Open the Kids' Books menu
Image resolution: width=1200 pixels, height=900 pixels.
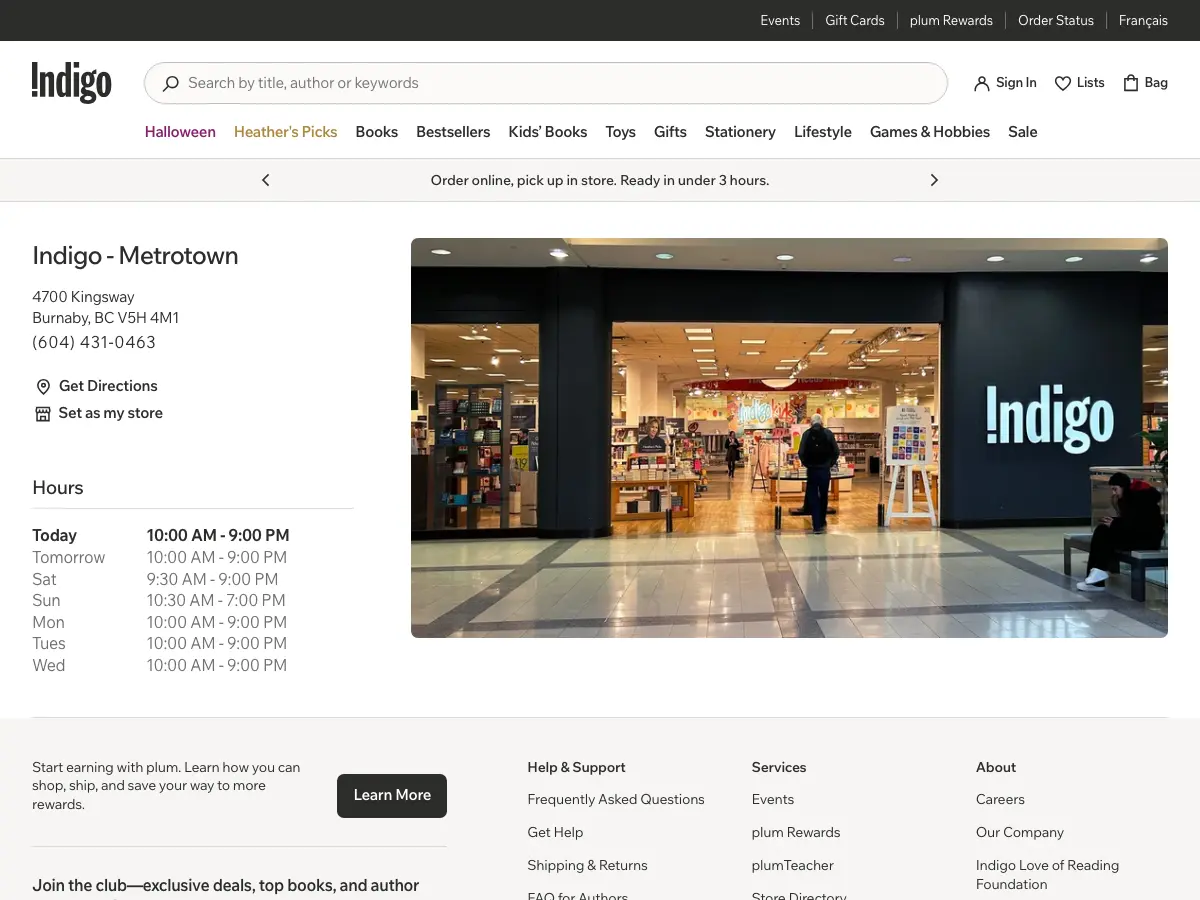pyautogui.click(x=548, y=132)
